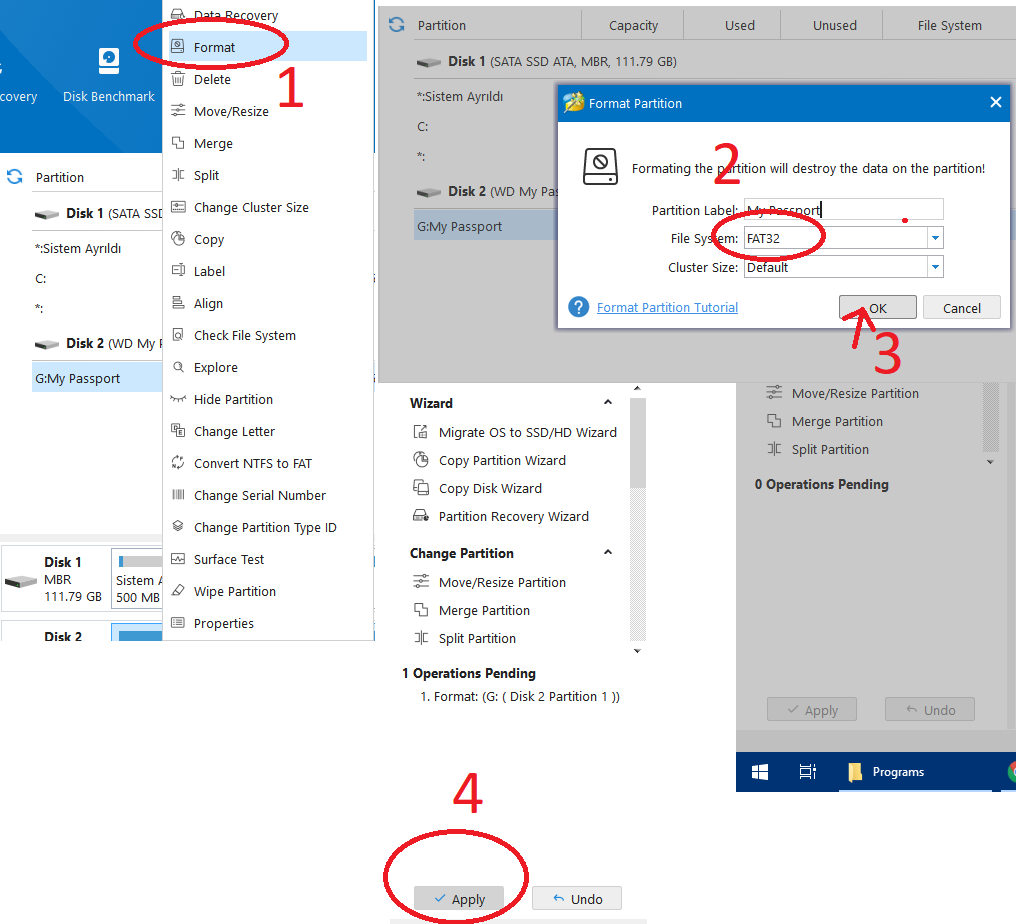Click the Check File System icon
Viewport: 1016px width, 924px height.
(x=178, y=334)
